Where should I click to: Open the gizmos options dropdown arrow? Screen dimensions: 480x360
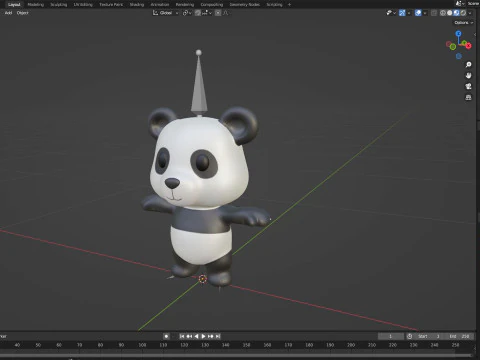(409, 13)
